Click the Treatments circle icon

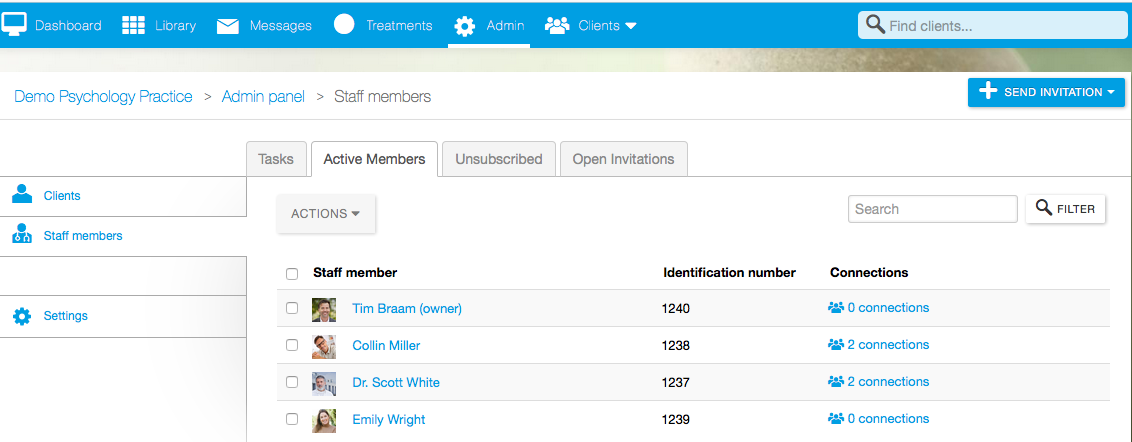coord(344,25)
